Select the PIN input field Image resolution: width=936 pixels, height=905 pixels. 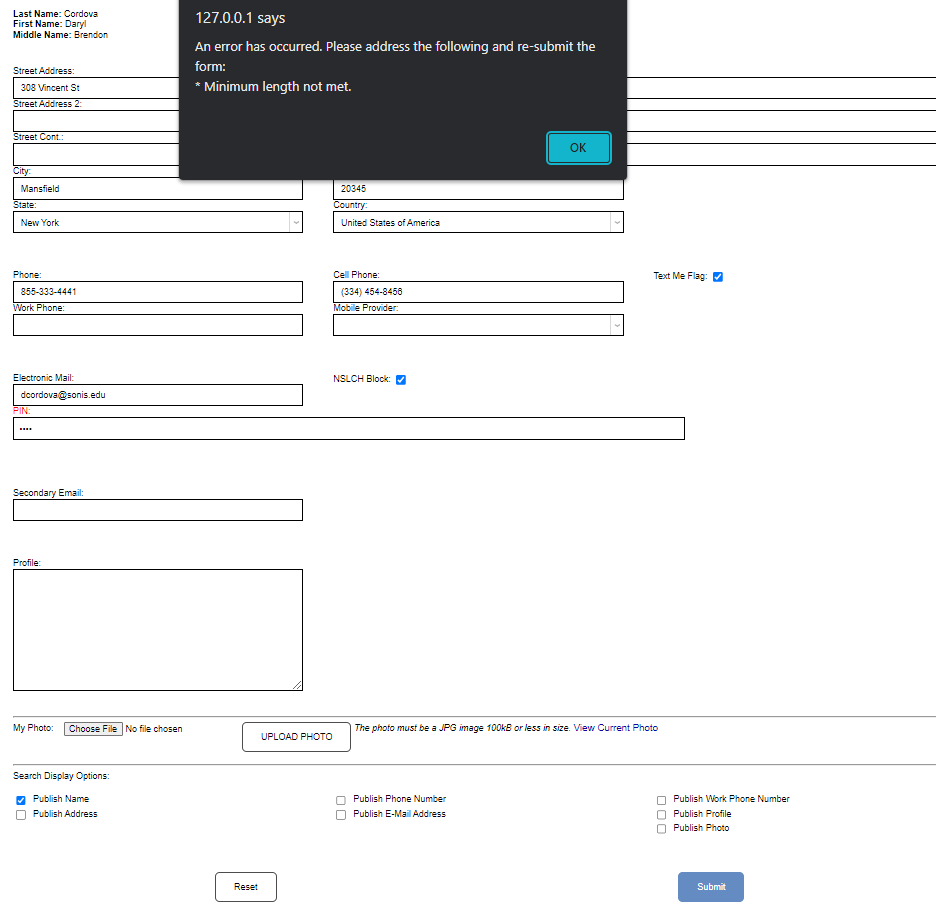(348, 428)
